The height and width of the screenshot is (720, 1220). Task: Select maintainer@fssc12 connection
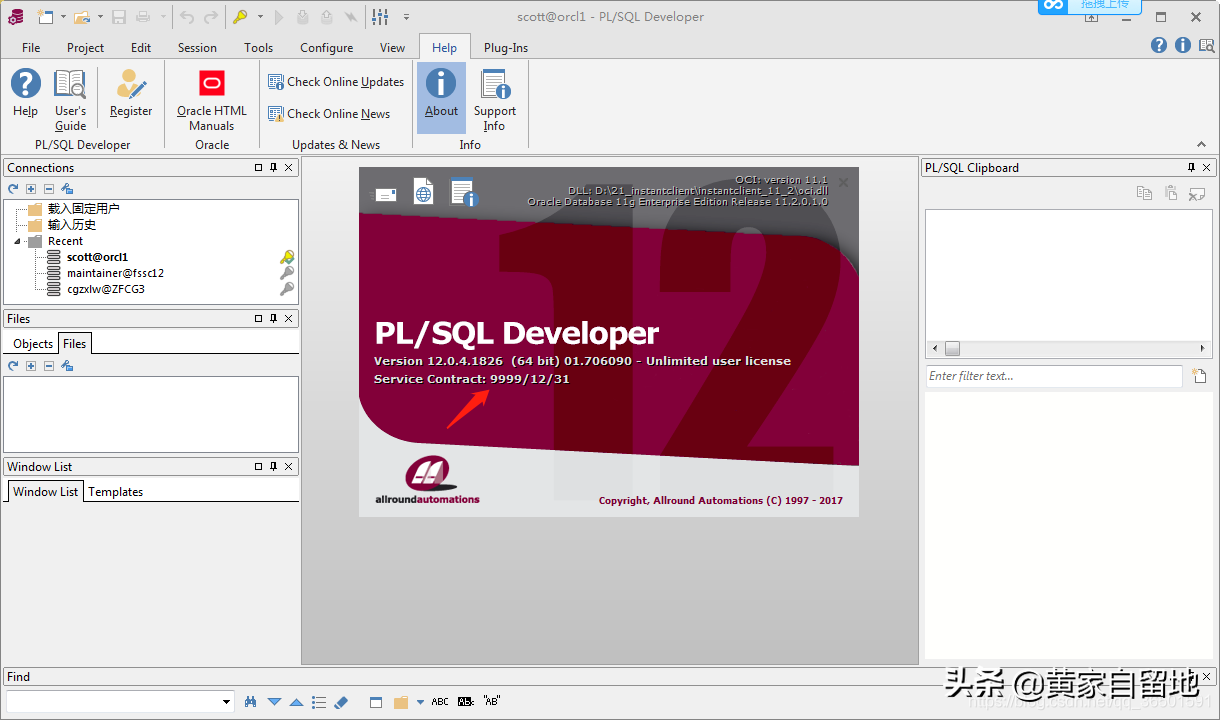(x=115, y=273)
